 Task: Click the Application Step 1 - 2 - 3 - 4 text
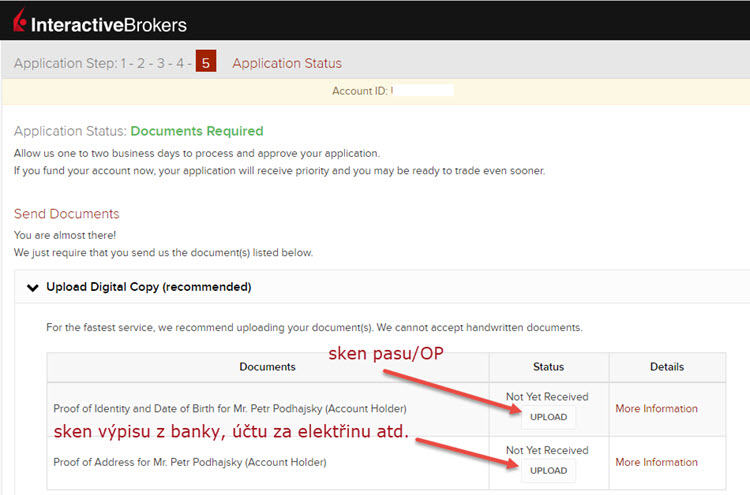(x=102, y=63)
